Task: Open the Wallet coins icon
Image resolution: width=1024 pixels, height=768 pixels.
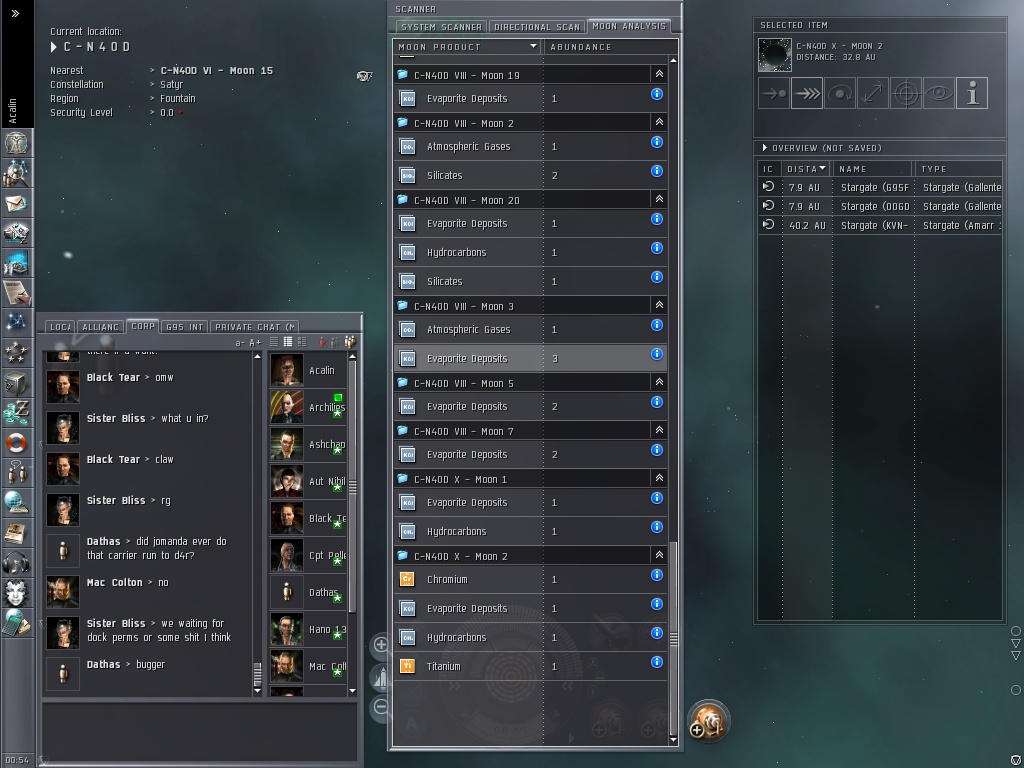Action: point(16,413)
